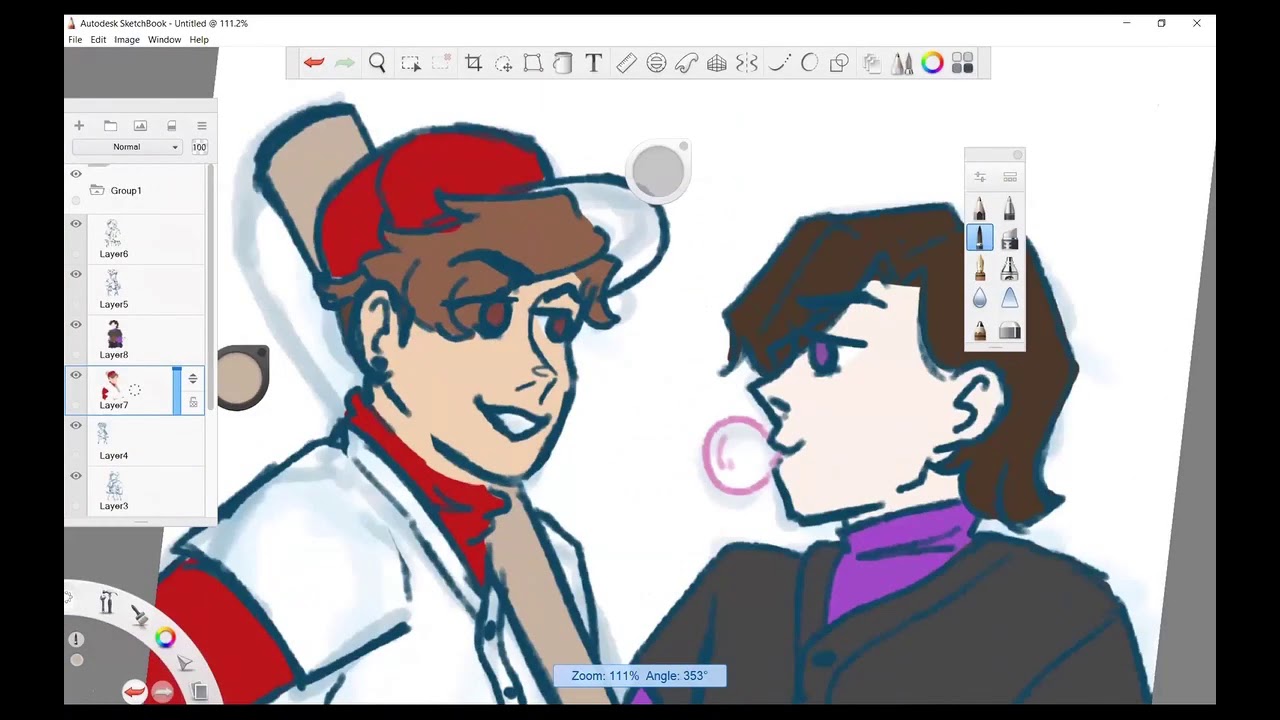Select the chisel tip marker brush
This screenshot has height=720, width=1280.
coord(1009,238)
